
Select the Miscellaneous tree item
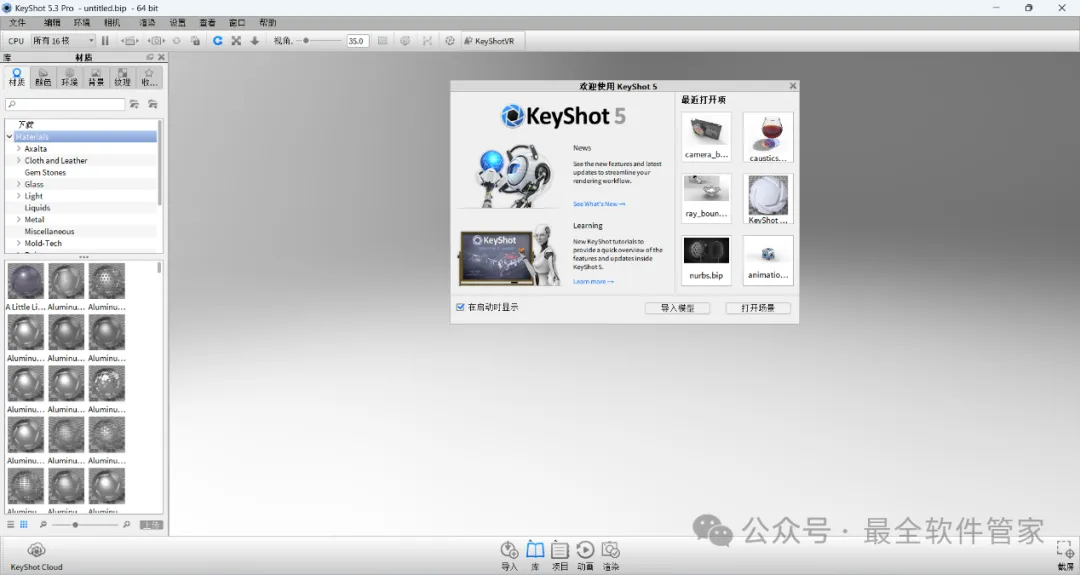click(50, 231)
